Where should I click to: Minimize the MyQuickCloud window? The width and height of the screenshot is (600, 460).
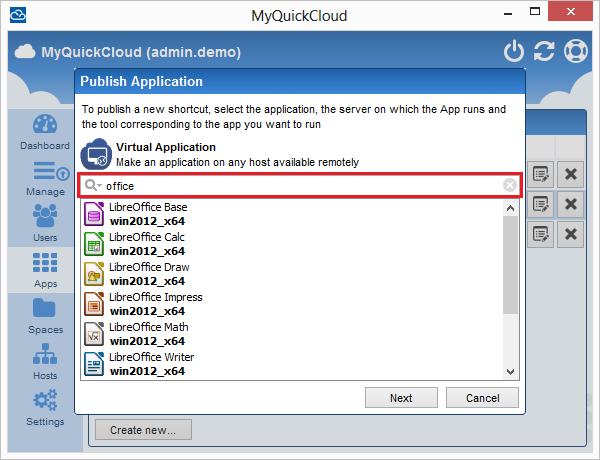[508, 14]
